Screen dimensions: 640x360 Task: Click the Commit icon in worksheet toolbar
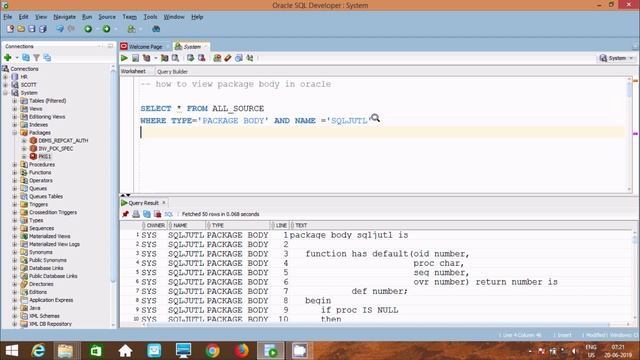(x=190, y=58)
